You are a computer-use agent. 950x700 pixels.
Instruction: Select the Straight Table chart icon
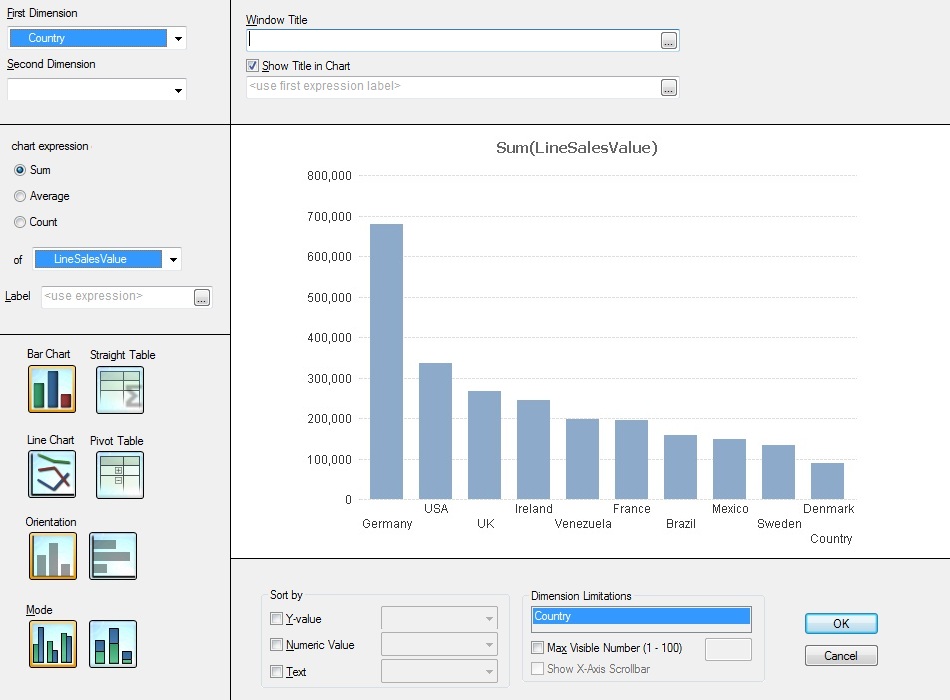[120, 389]
